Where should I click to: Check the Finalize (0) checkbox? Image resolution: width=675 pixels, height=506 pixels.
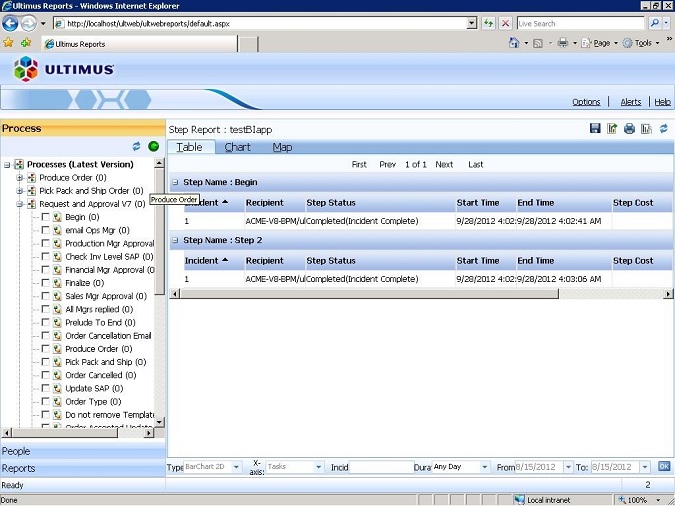[x=45, y=283]
